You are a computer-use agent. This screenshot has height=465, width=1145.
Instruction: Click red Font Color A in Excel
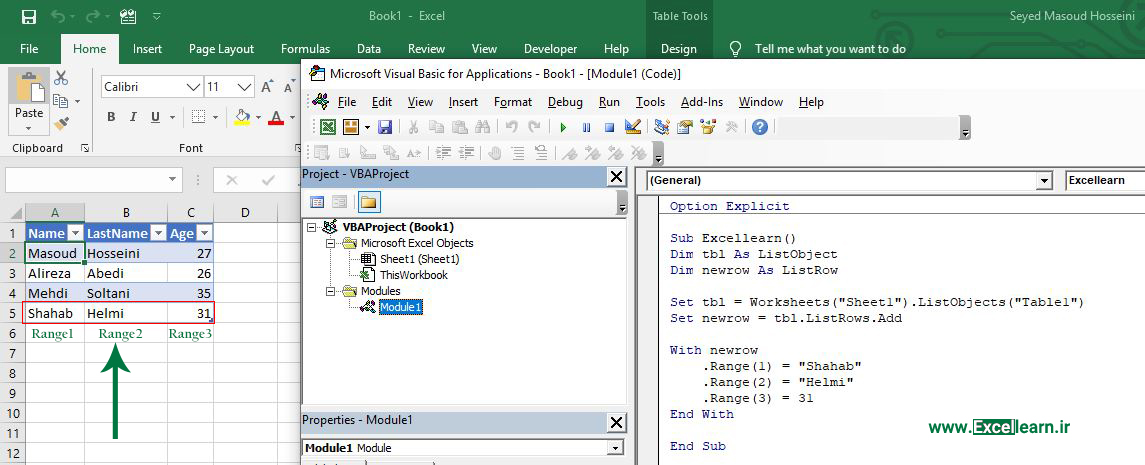(x=276, y=117)
